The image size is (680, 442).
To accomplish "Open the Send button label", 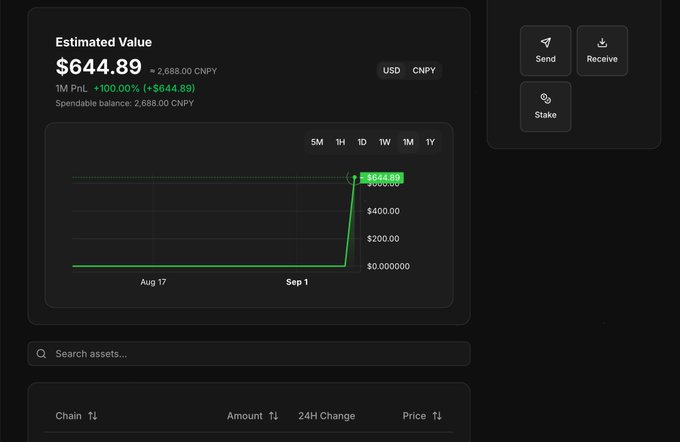I will pyautogui.click(x=546, y=59).
